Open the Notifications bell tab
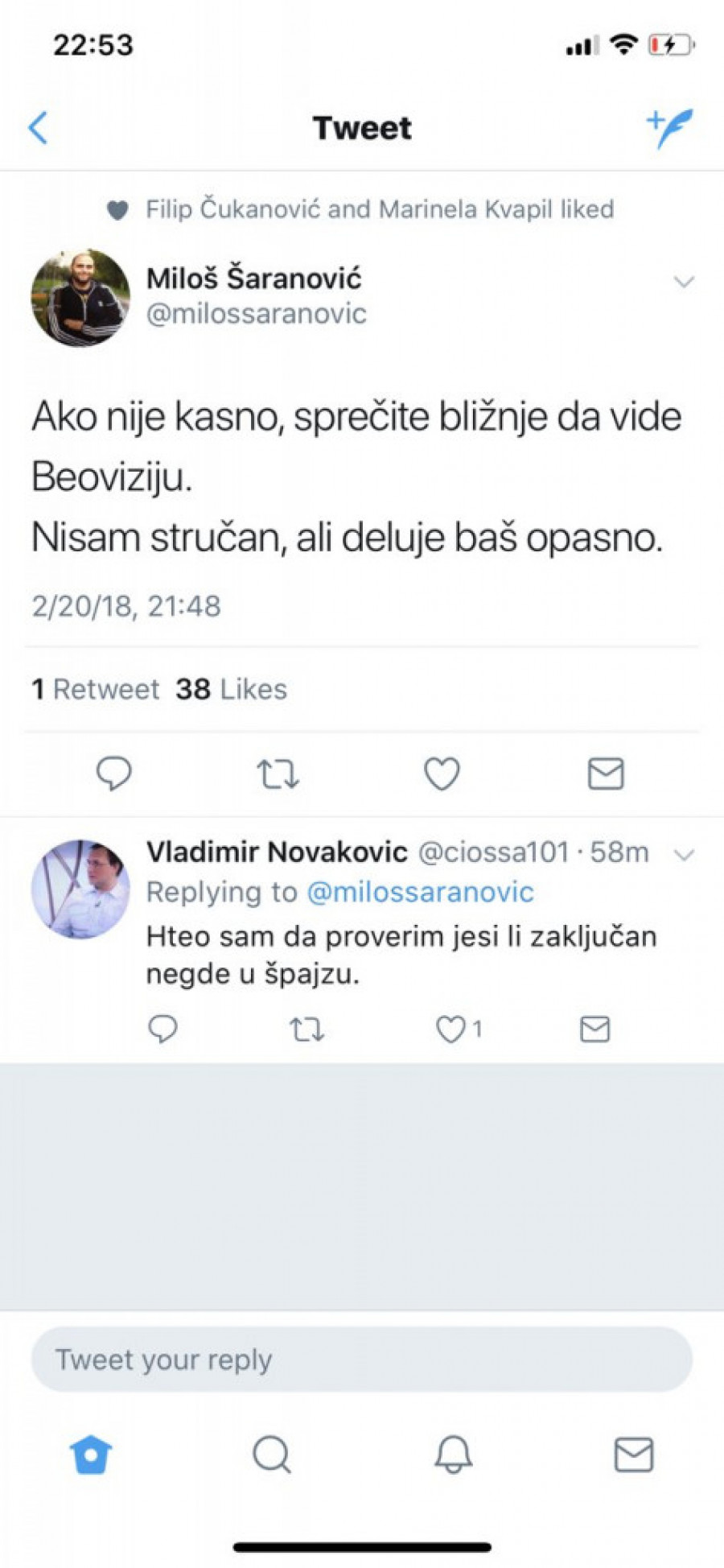 tap(453, 1455)
